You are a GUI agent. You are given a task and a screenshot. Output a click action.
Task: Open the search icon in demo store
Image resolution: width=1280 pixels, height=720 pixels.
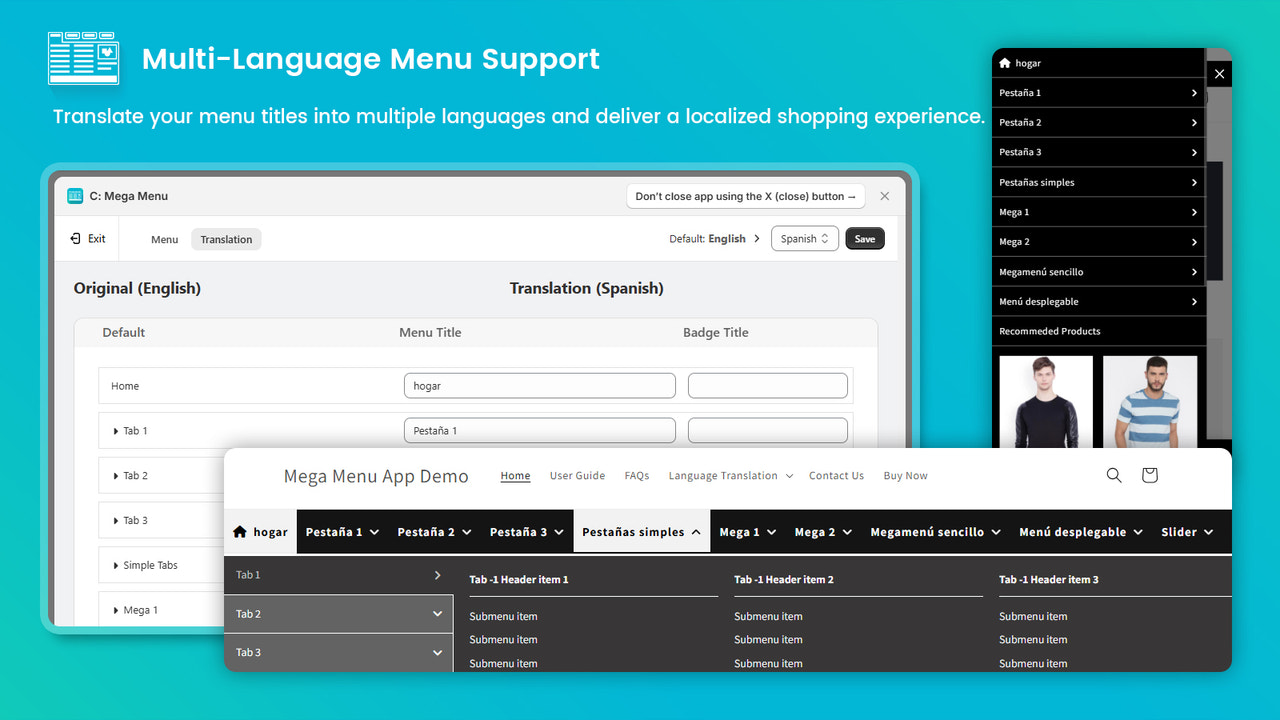tap(1114, 475)
